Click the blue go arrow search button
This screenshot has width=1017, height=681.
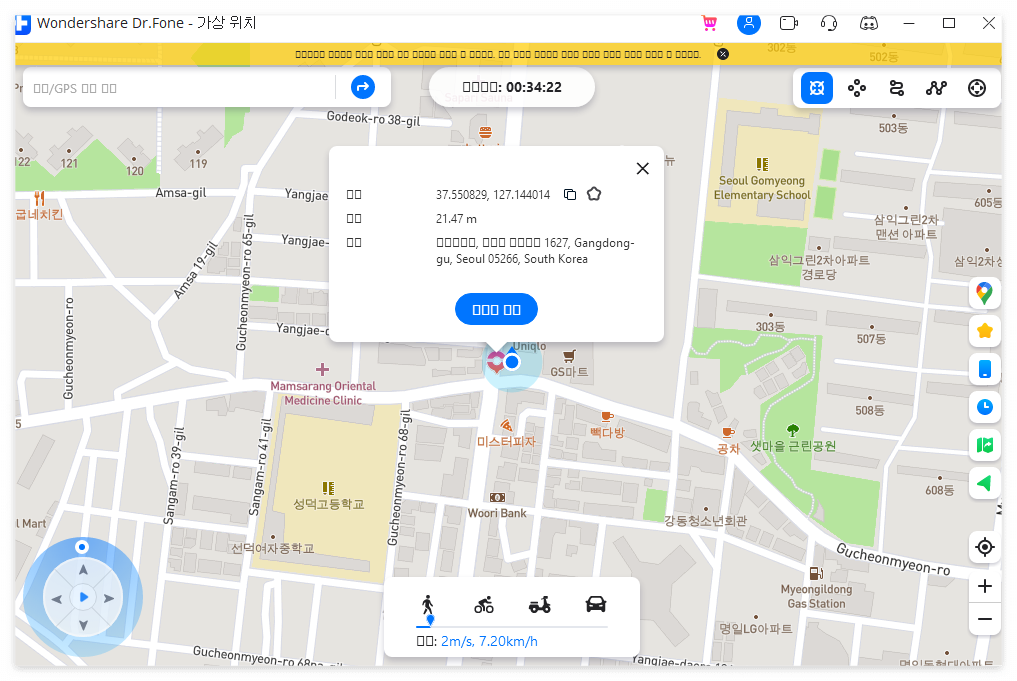(x=363, y=87)
